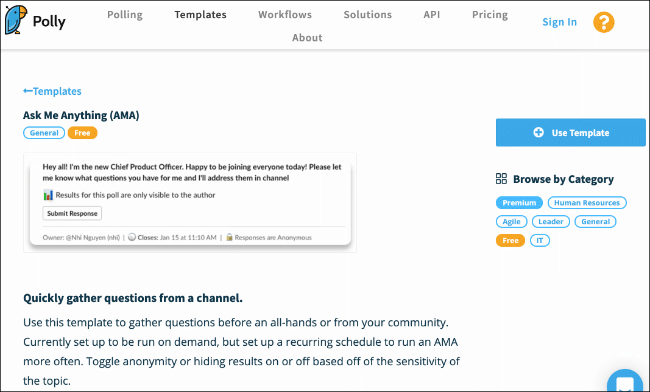Click the 'Hey all! I'm the new Chief Product Officer' message
This screenshot has height=392, width=650.
tap(192, 172)
